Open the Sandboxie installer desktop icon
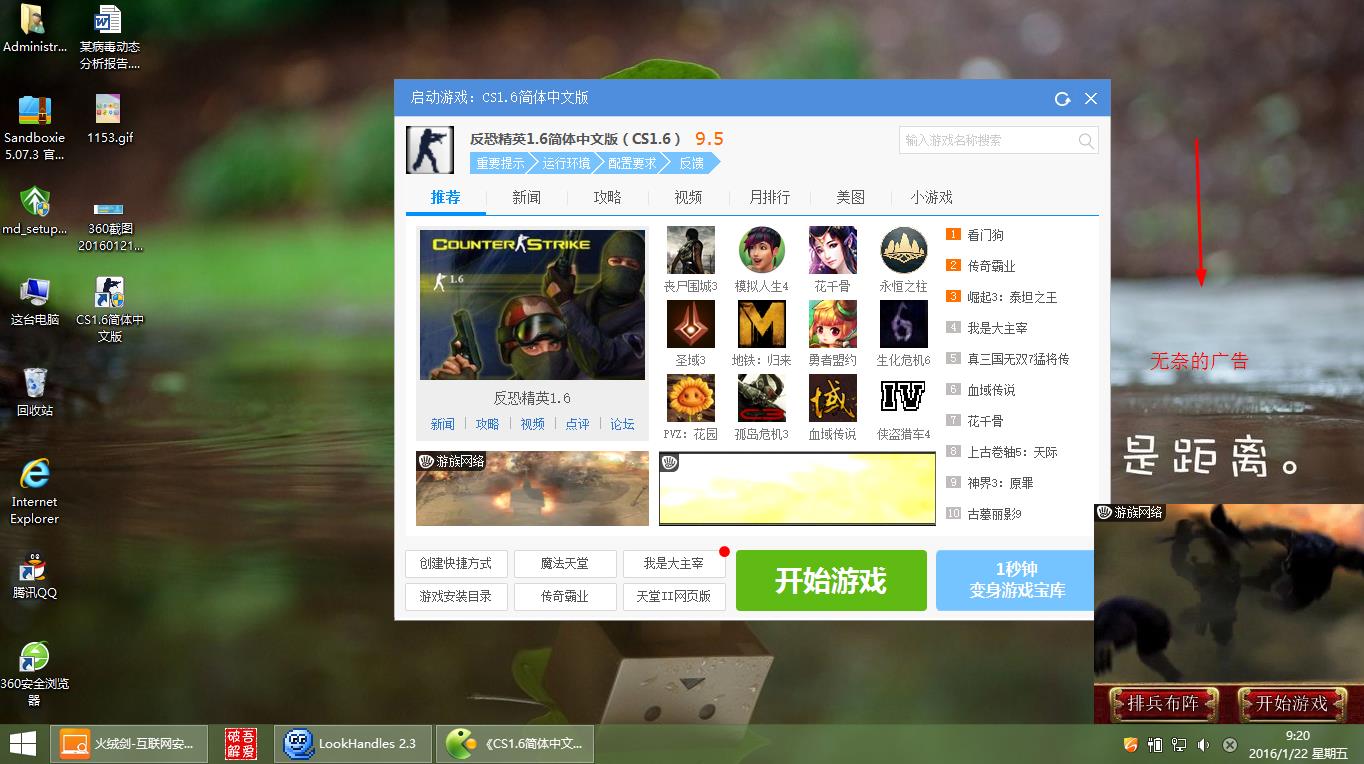This screenshot has width=1364, height=764. [34, 110]
